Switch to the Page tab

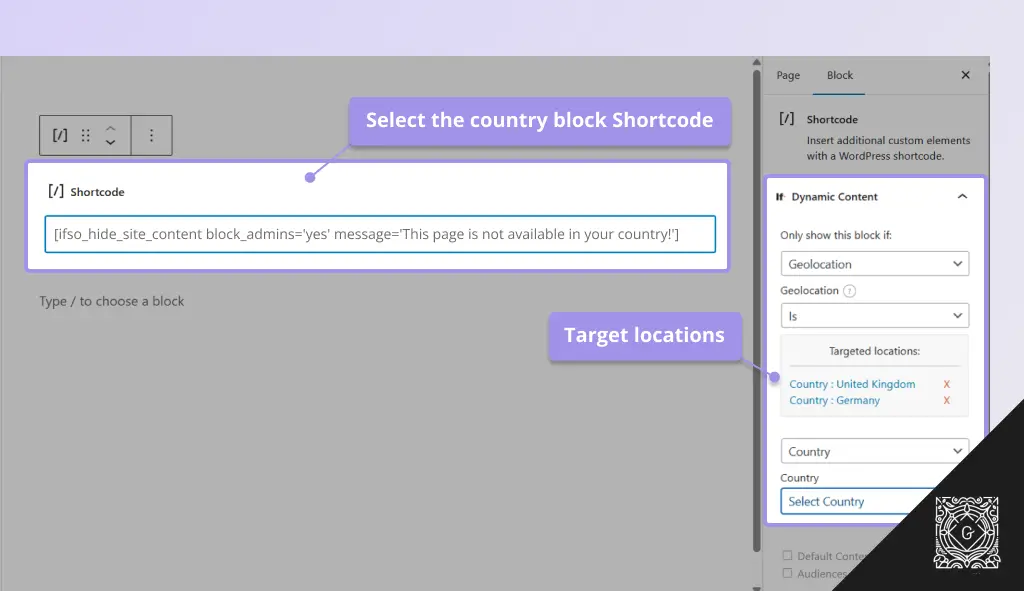pos(788,75)
